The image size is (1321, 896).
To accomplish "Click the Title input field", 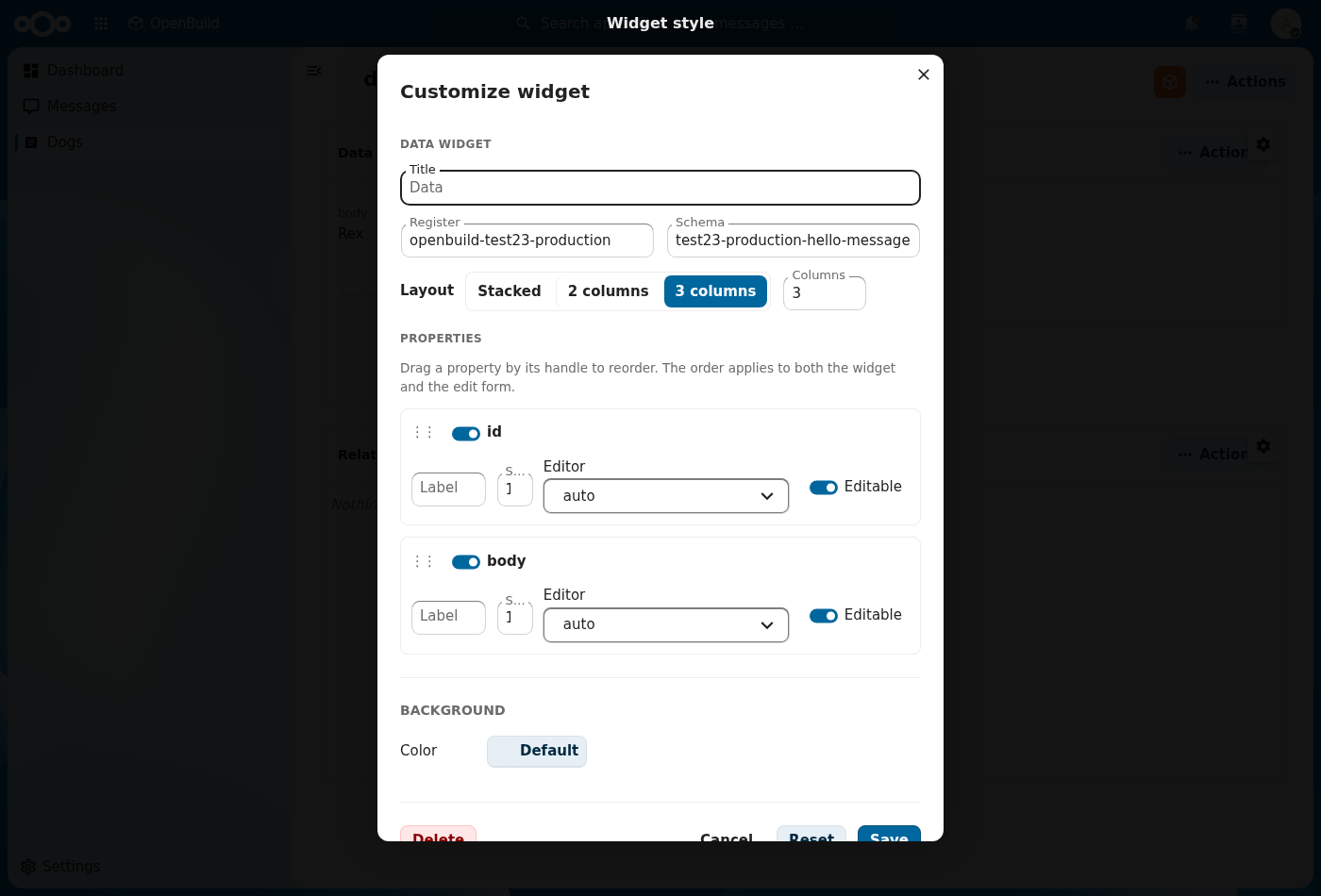I will [x=660, y=188].
